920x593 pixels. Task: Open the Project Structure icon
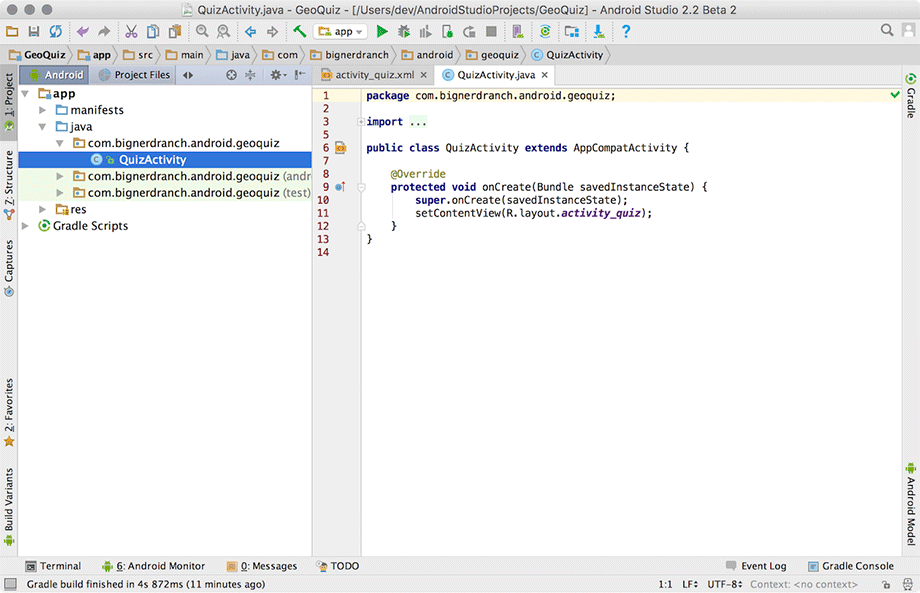[x=571, y=31]
